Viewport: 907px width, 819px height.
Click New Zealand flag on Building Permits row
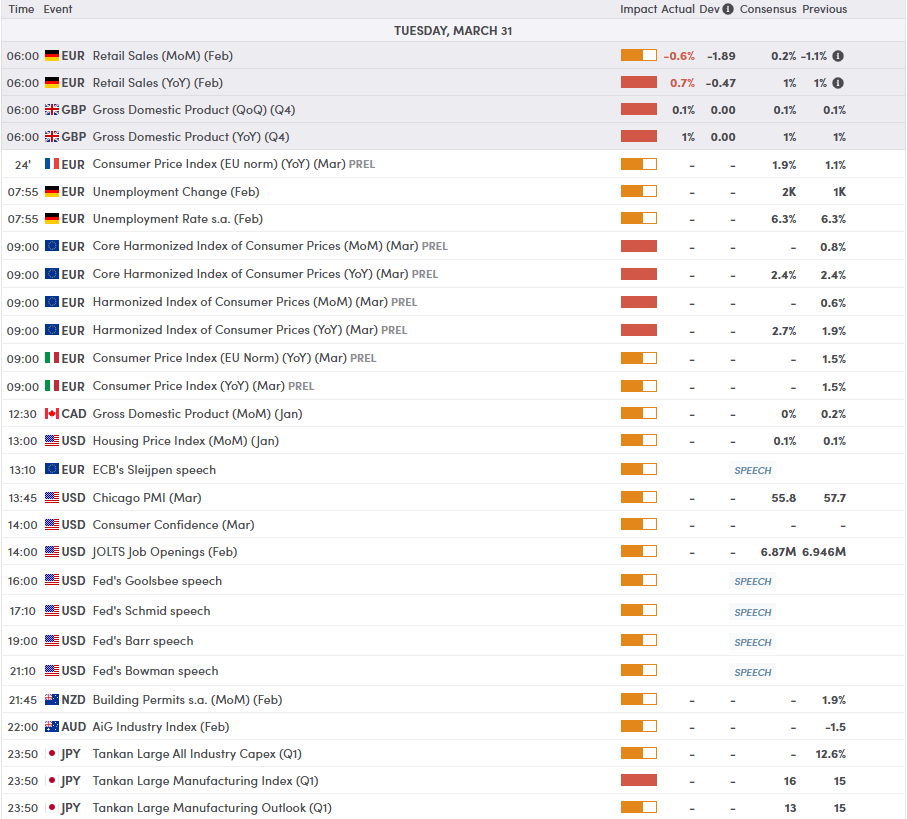(52, 700)
